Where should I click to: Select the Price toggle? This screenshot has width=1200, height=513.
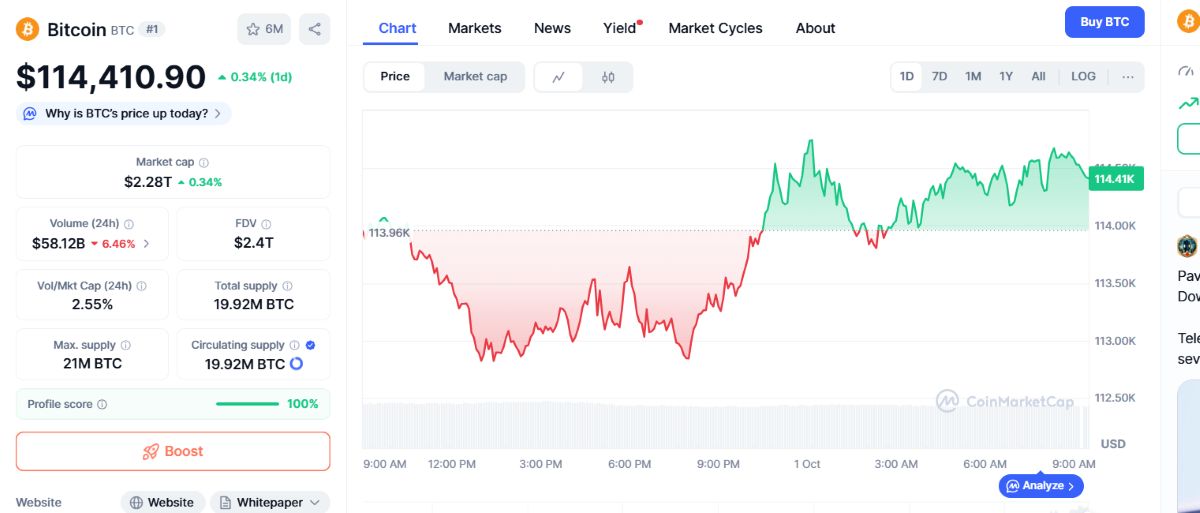395,77
